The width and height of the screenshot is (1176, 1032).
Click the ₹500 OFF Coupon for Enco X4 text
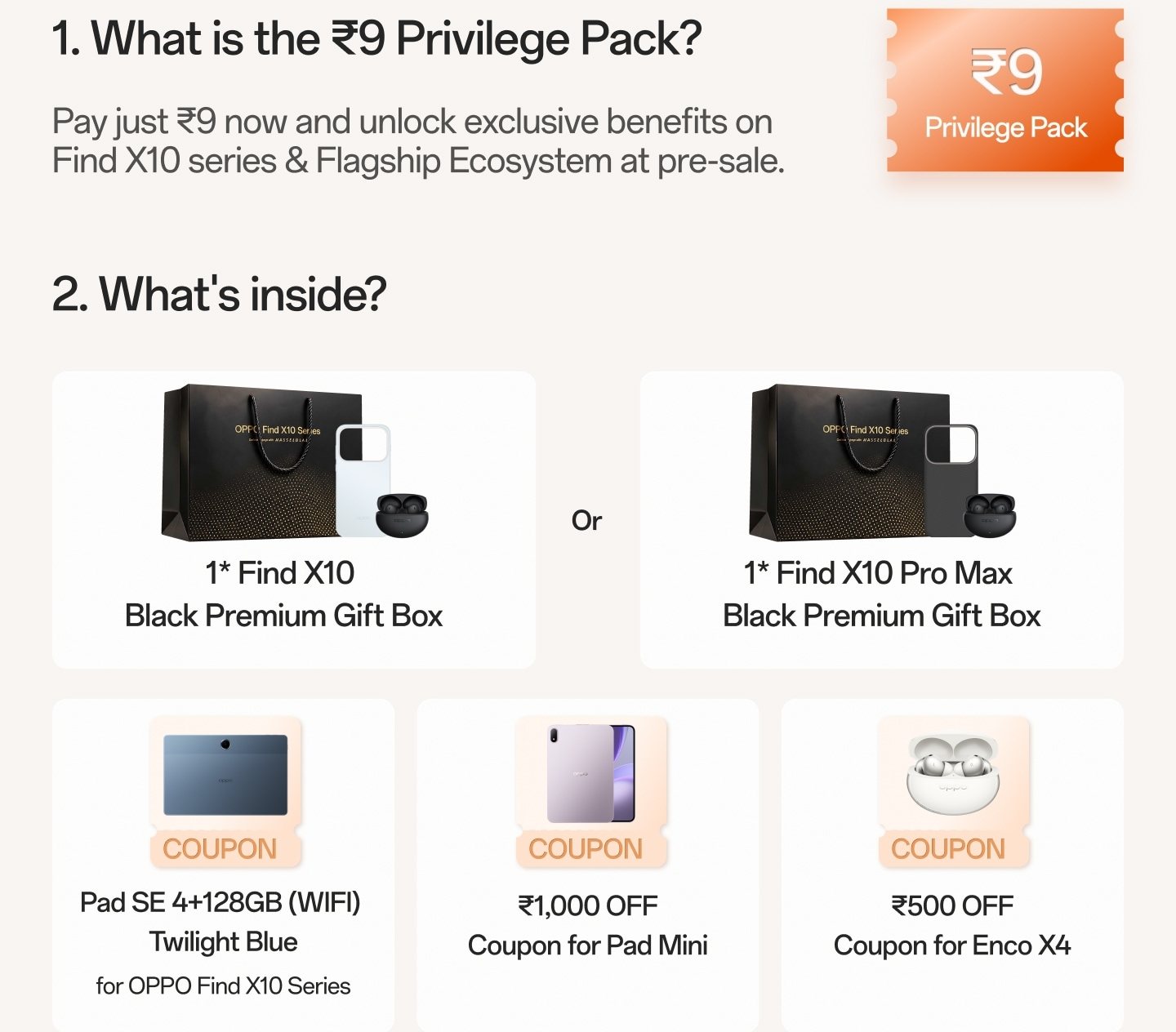point(952,926)
